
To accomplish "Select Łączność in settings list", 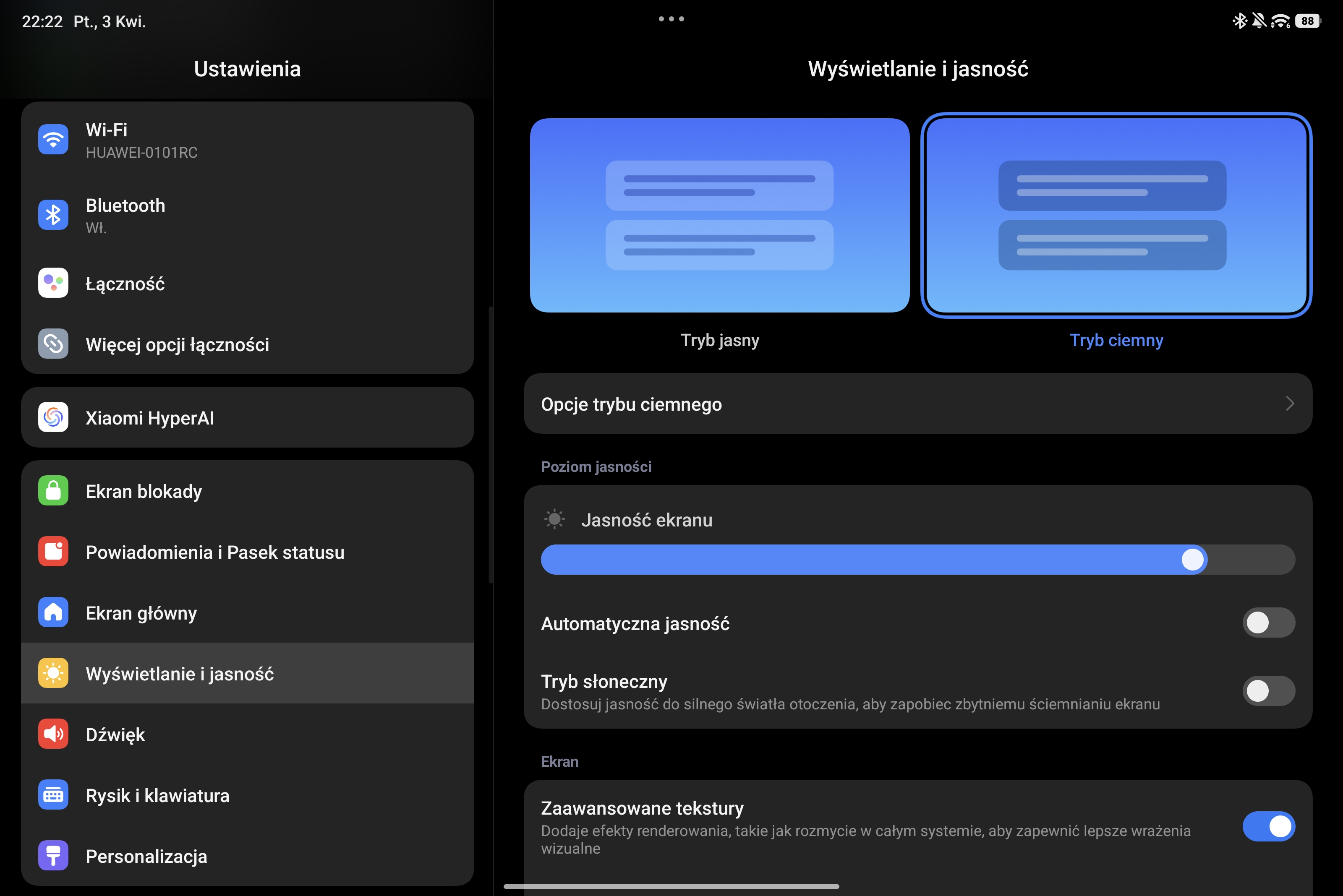I will pyautogui.click(x=125, y=284).
